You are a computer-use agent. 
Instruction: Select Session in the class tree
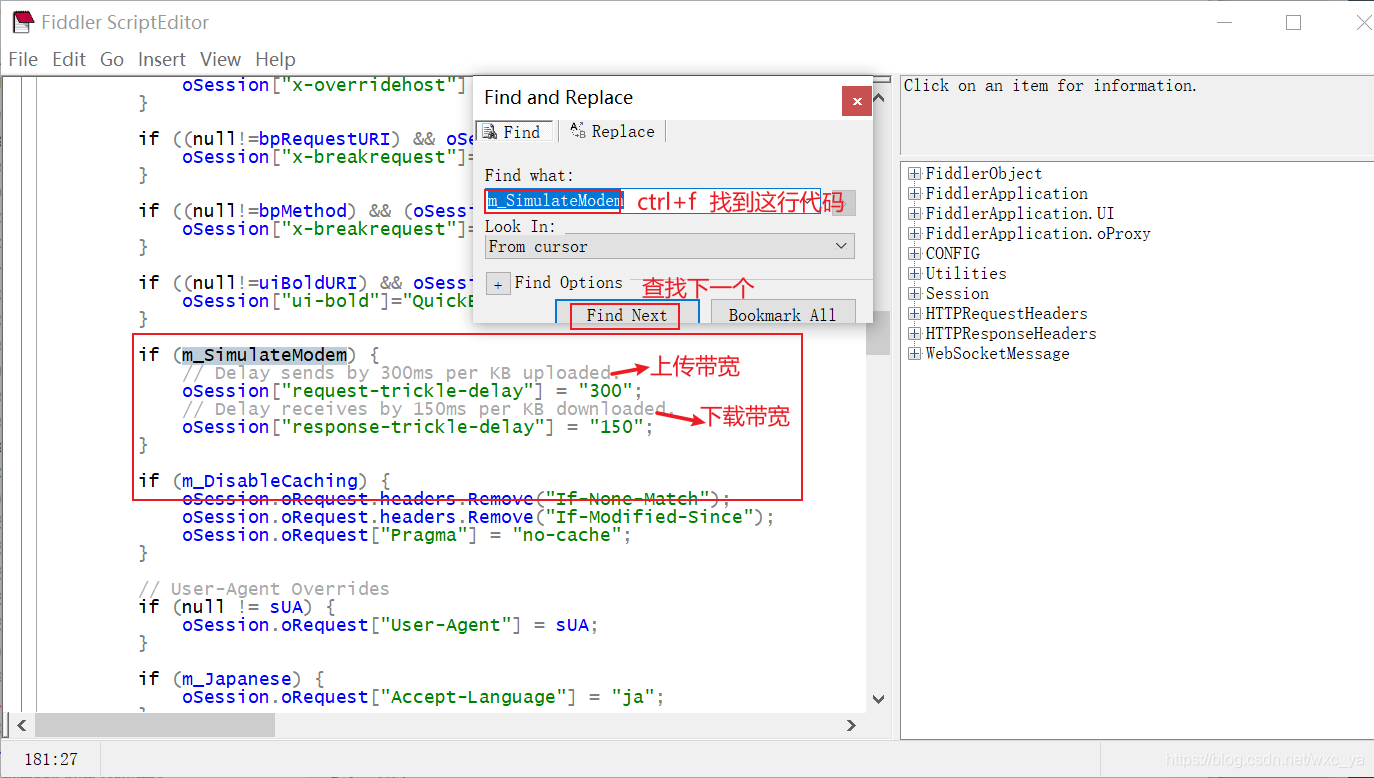coord(957,294)
